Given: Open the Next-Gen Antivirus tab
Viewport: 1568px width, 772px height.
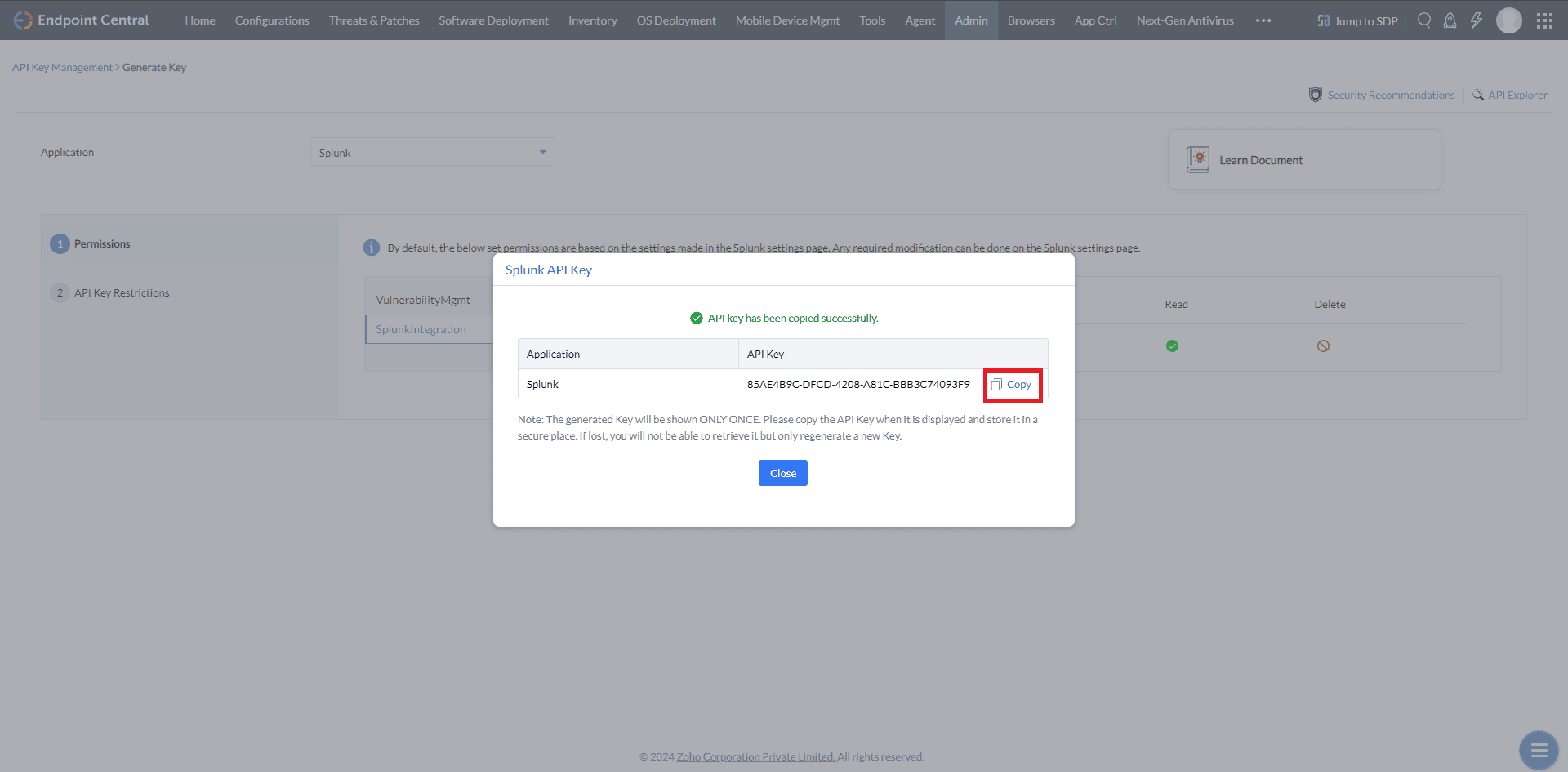Looking at the screenshot, I should [x=1185, y=20].
